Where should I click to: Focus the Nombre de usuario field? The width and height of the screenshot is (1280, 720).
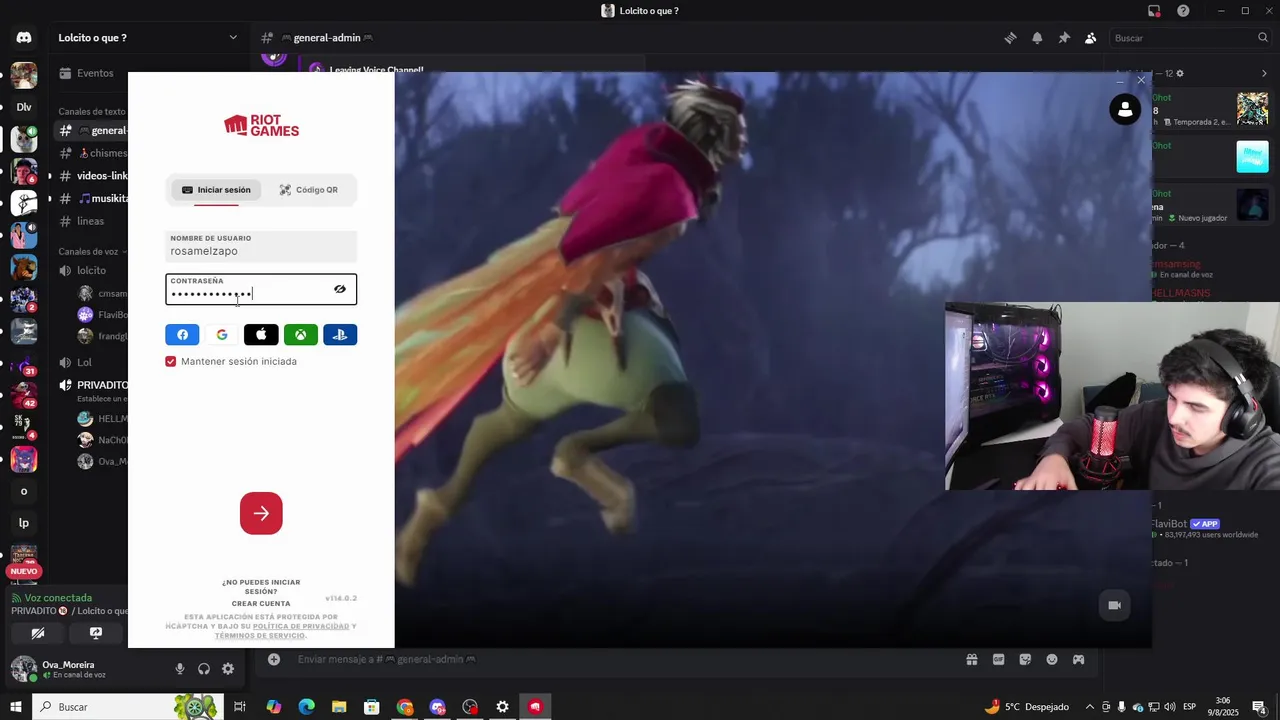pos(261,246)
